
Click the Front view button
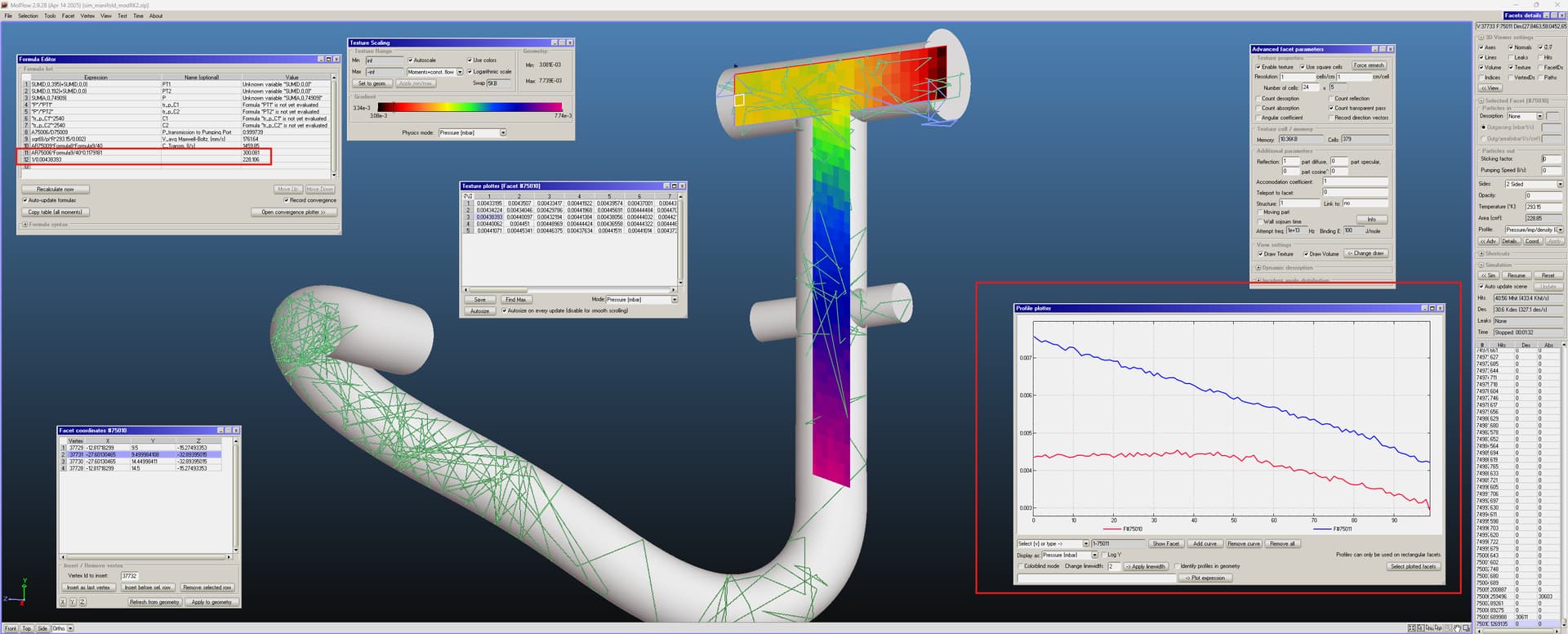11,628
